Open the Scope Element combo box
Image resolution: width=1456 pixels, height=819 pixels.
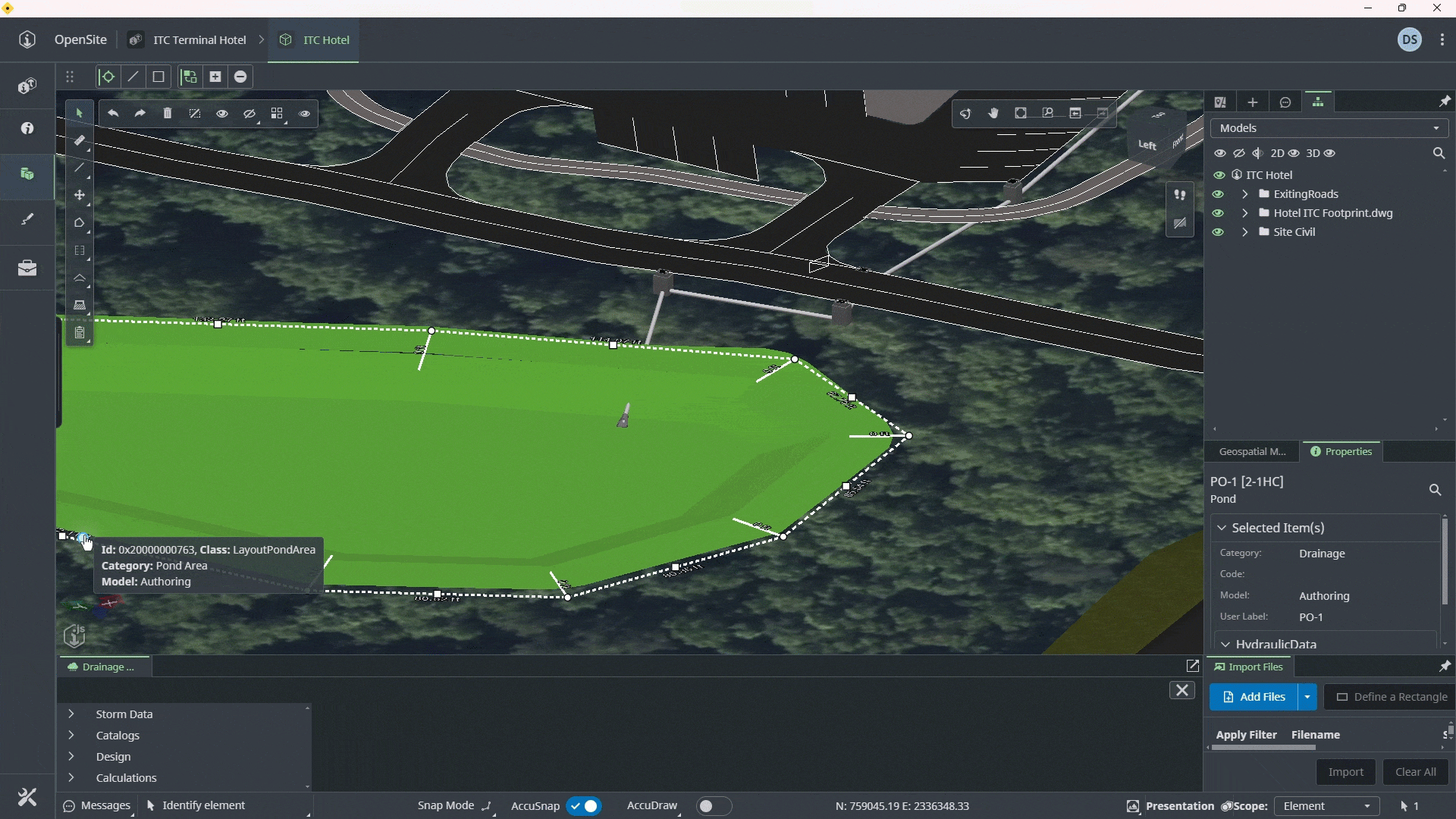point(1326,806)
